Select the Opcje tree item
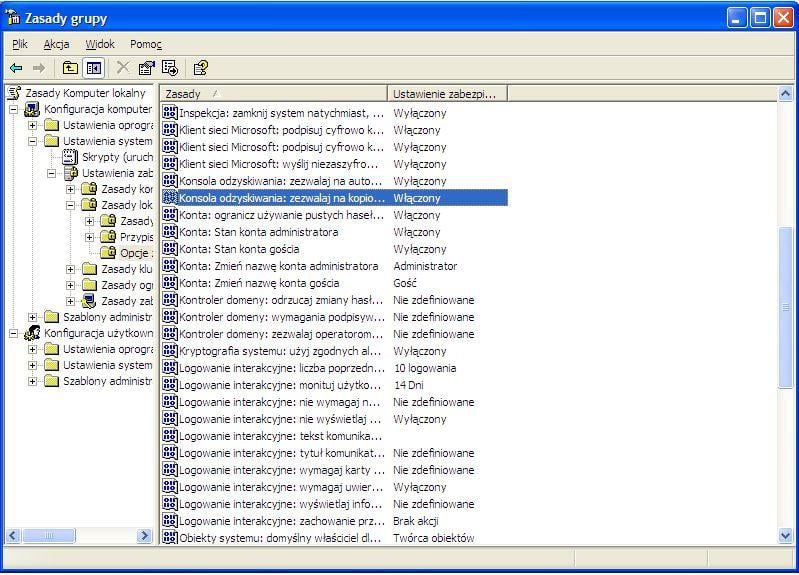799x575 pixels. [x=135, y=253]
